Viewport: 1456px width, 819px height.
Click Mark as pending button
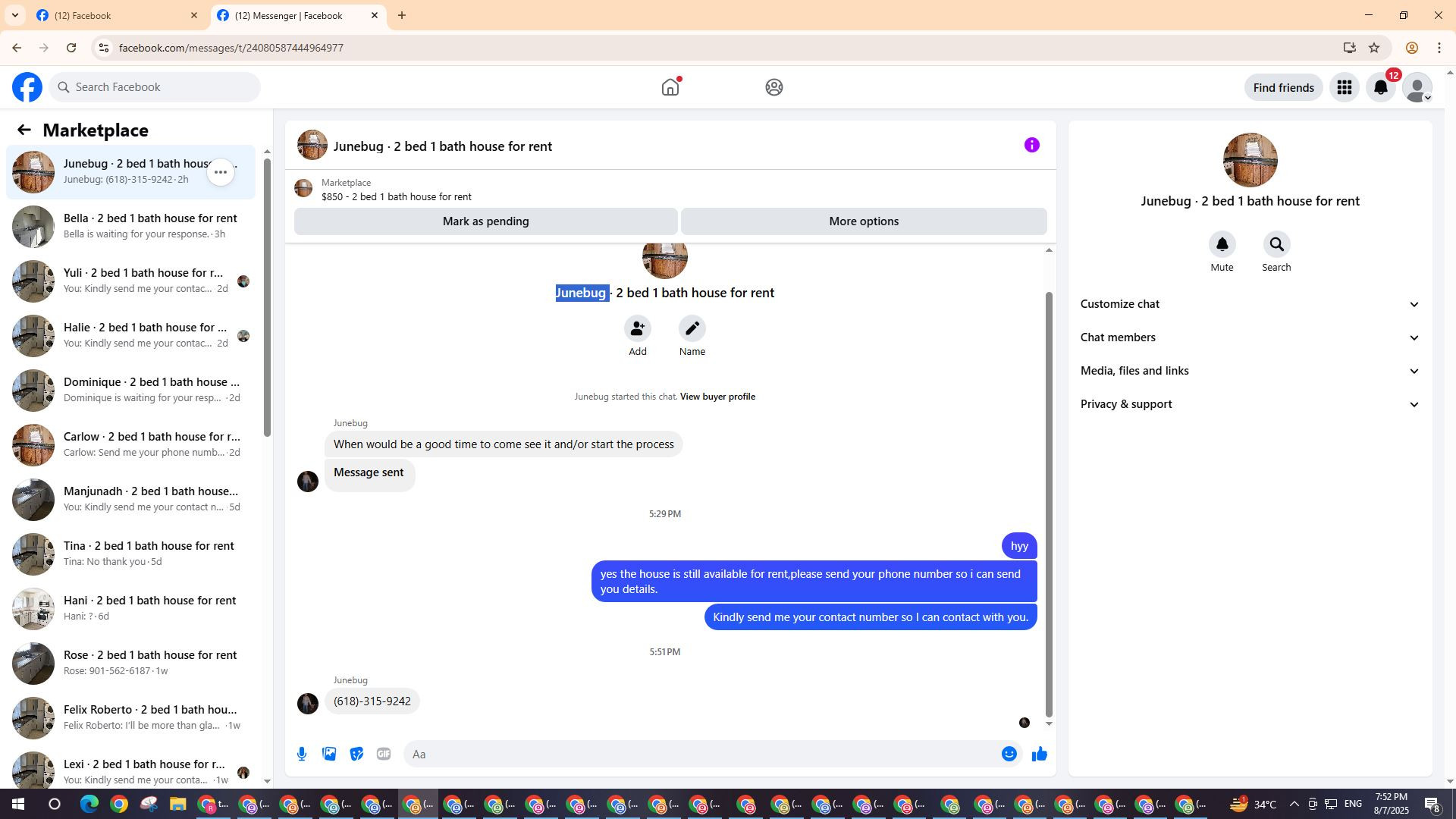pos(486,221)
